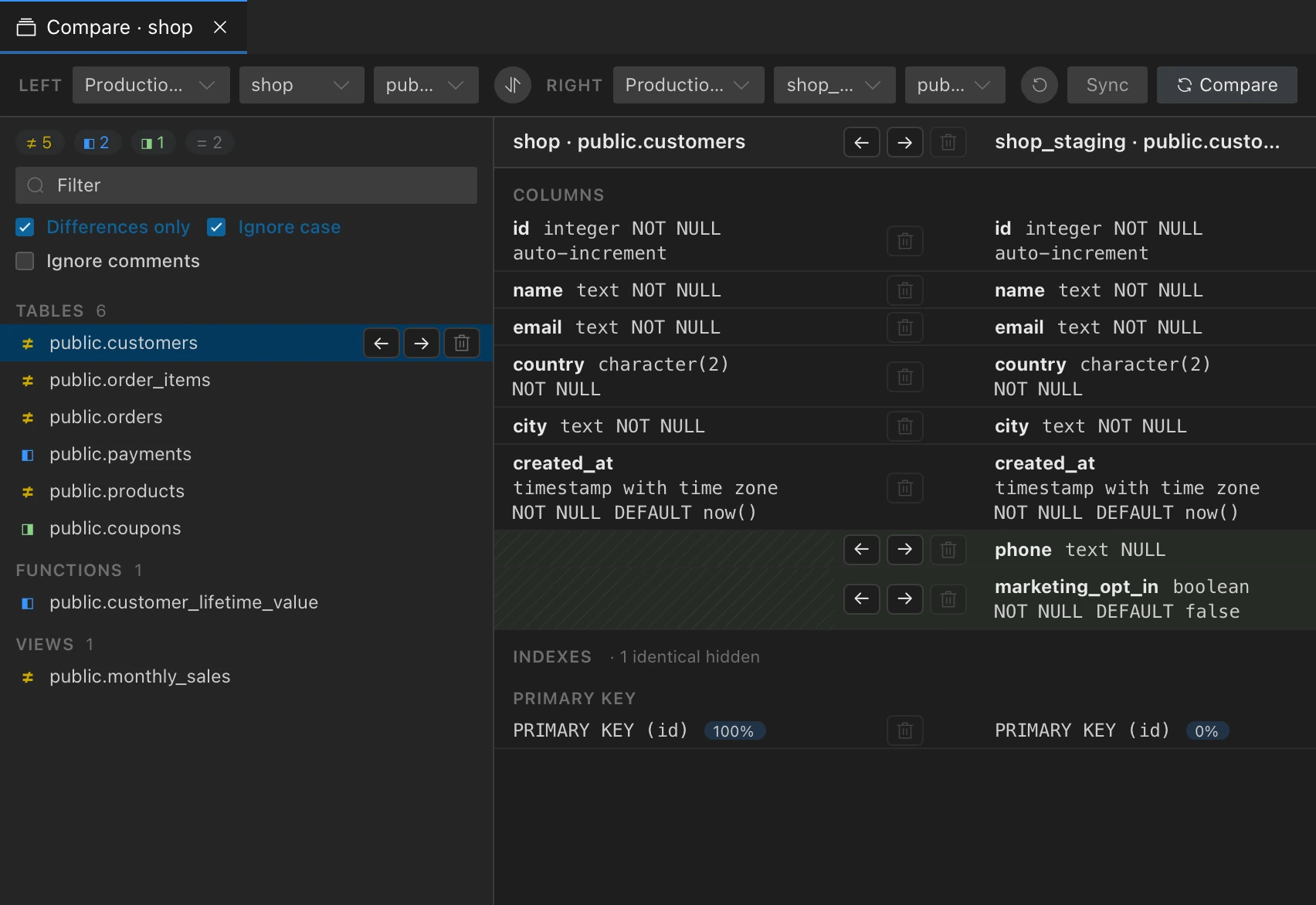Image resolution: width=1316 pixels, height=905 pixels.
Task: Click trash icon on marketing_opt_in row
Action: coord(948,599)
